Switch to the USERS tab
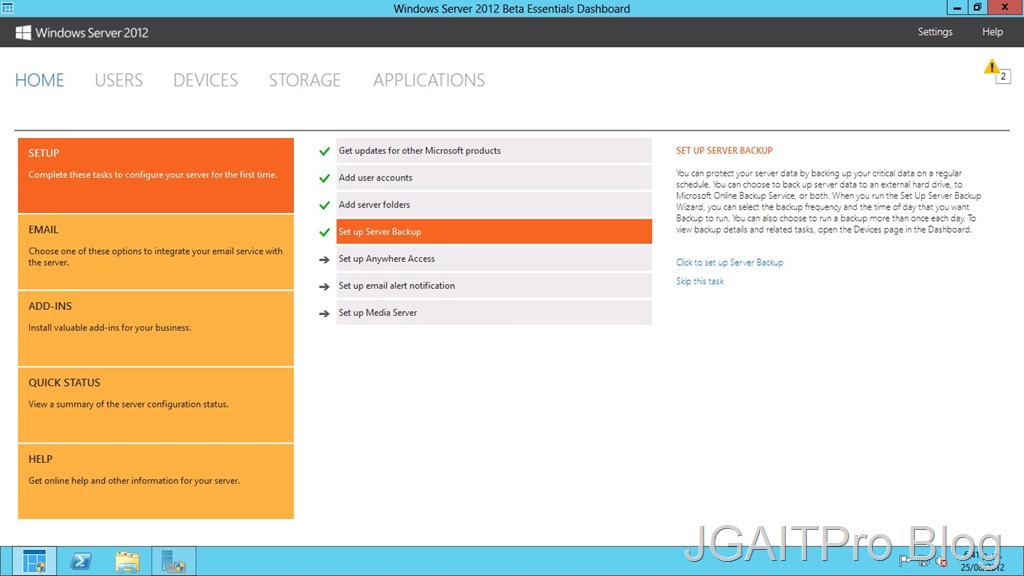The width and height of the screenshot is (1024, 576). pyautogui.click(x=118, y=80)
